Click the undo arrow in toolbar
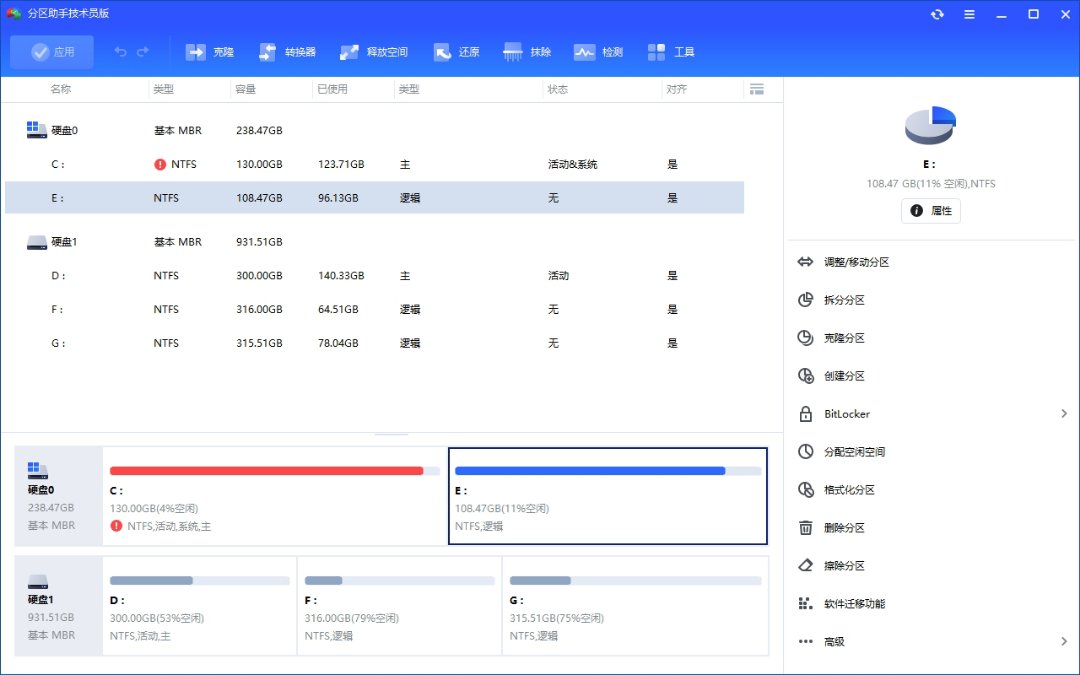Image resolution: width=1080 pixels, height=675 pixels. [121, 52]
